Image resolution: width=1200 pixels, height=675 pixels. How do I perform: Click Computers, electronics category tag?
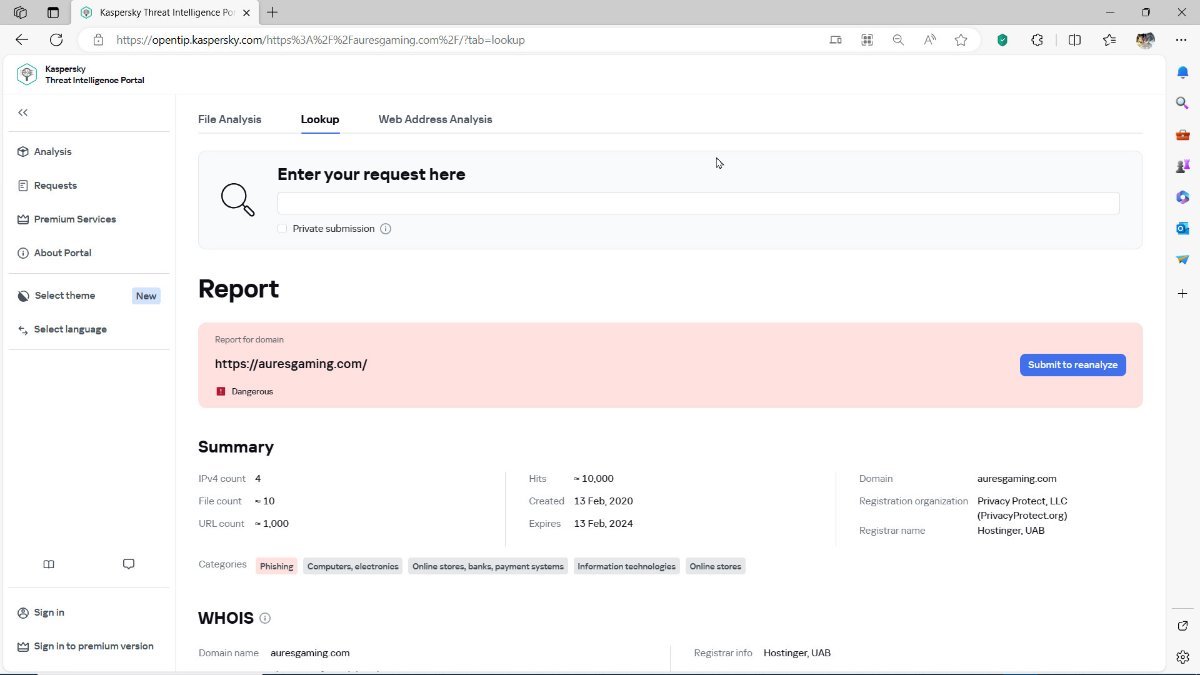coord(353,566)
